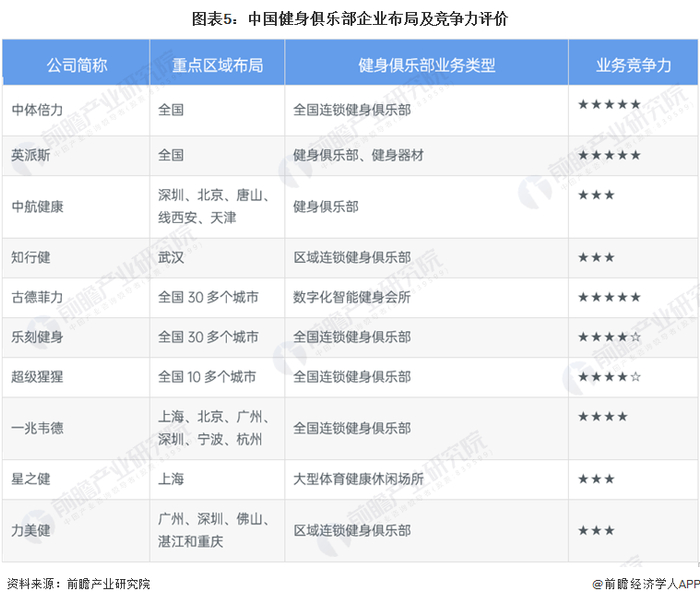Click the three-star rating for 星之健
The image size is (700, 603).
(596, 479)
